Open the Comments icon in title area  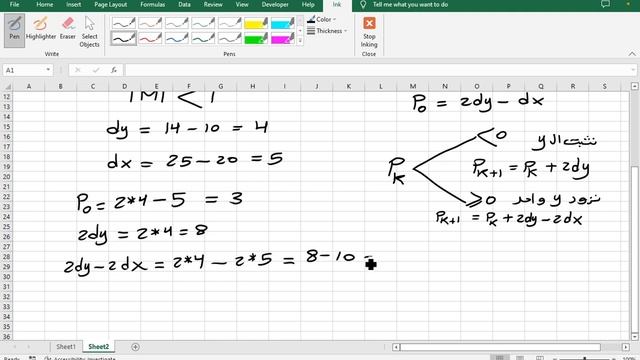tap(605, 4)
